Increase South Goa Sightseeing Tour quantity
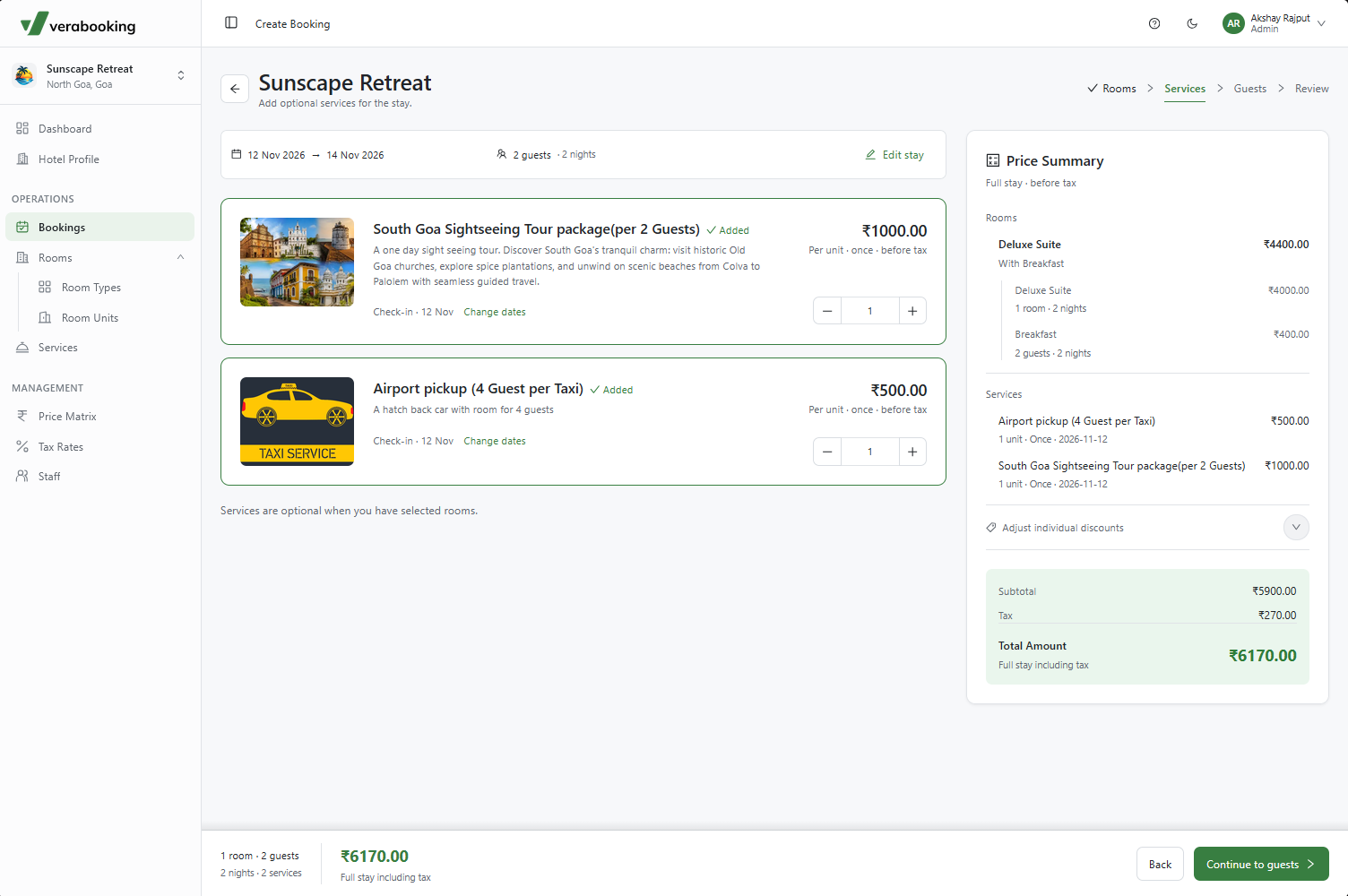The height and width of the screenshot is (896, 1348). click(x=912, y=311)
